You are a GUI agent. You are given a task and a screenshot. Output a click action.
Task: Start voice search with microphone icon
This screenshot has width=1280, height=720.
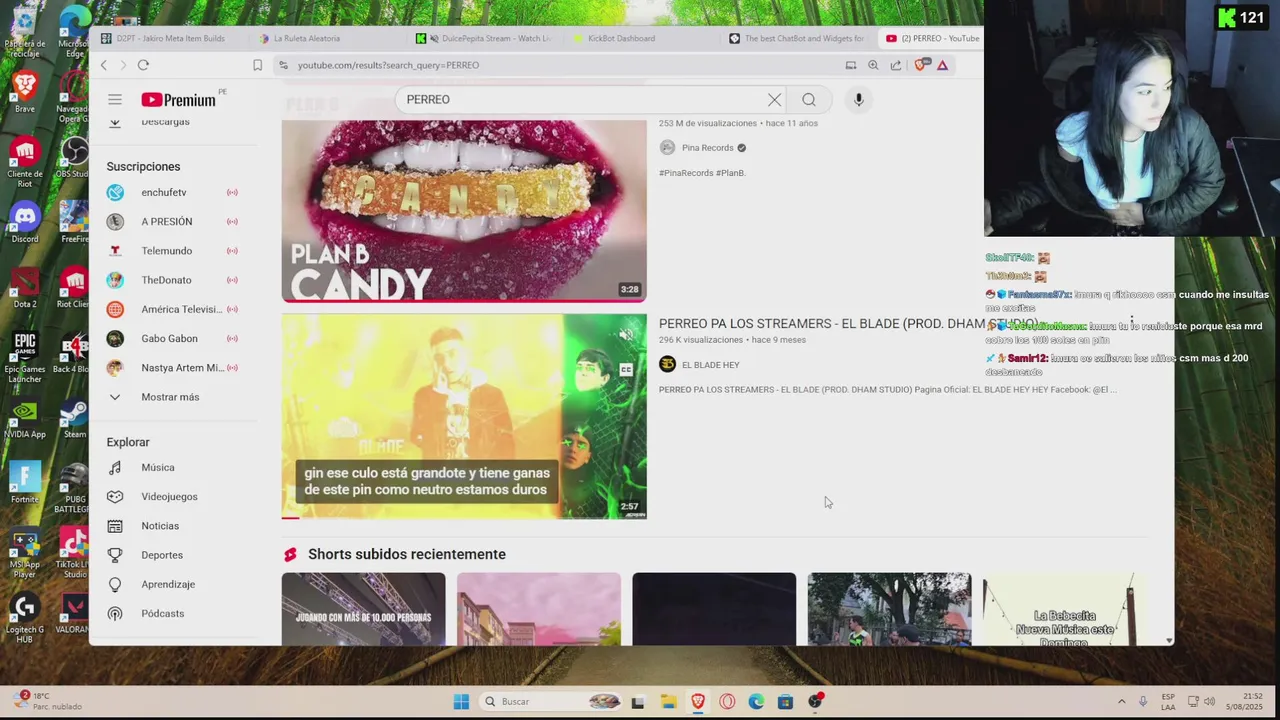tap(858, 99)
